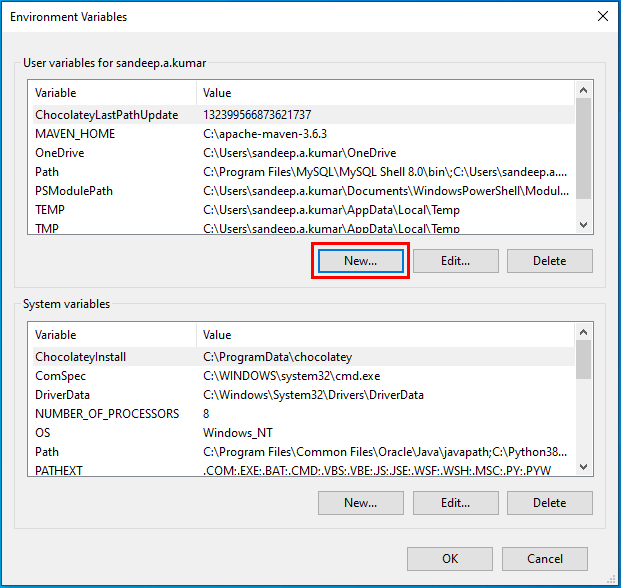Click the down arrow of User variables scrollbar

[x=583, y=225]
